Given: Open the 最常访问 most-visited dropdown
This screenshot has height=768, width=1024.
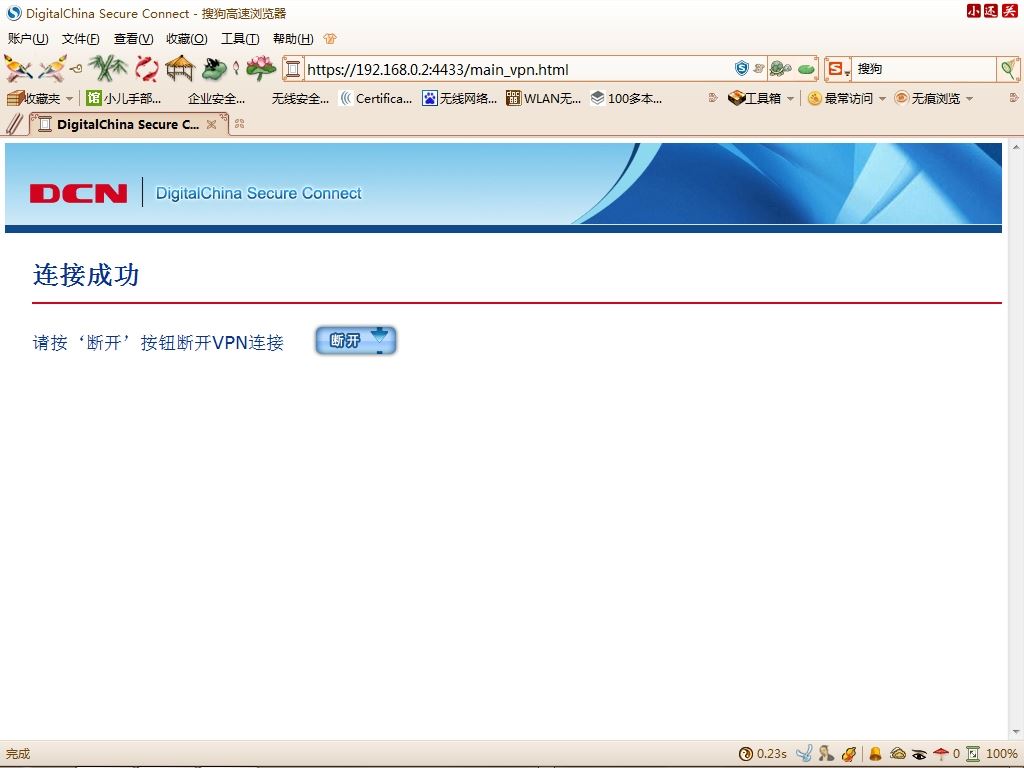Looking at the screenshot, I should pos(847,99).
